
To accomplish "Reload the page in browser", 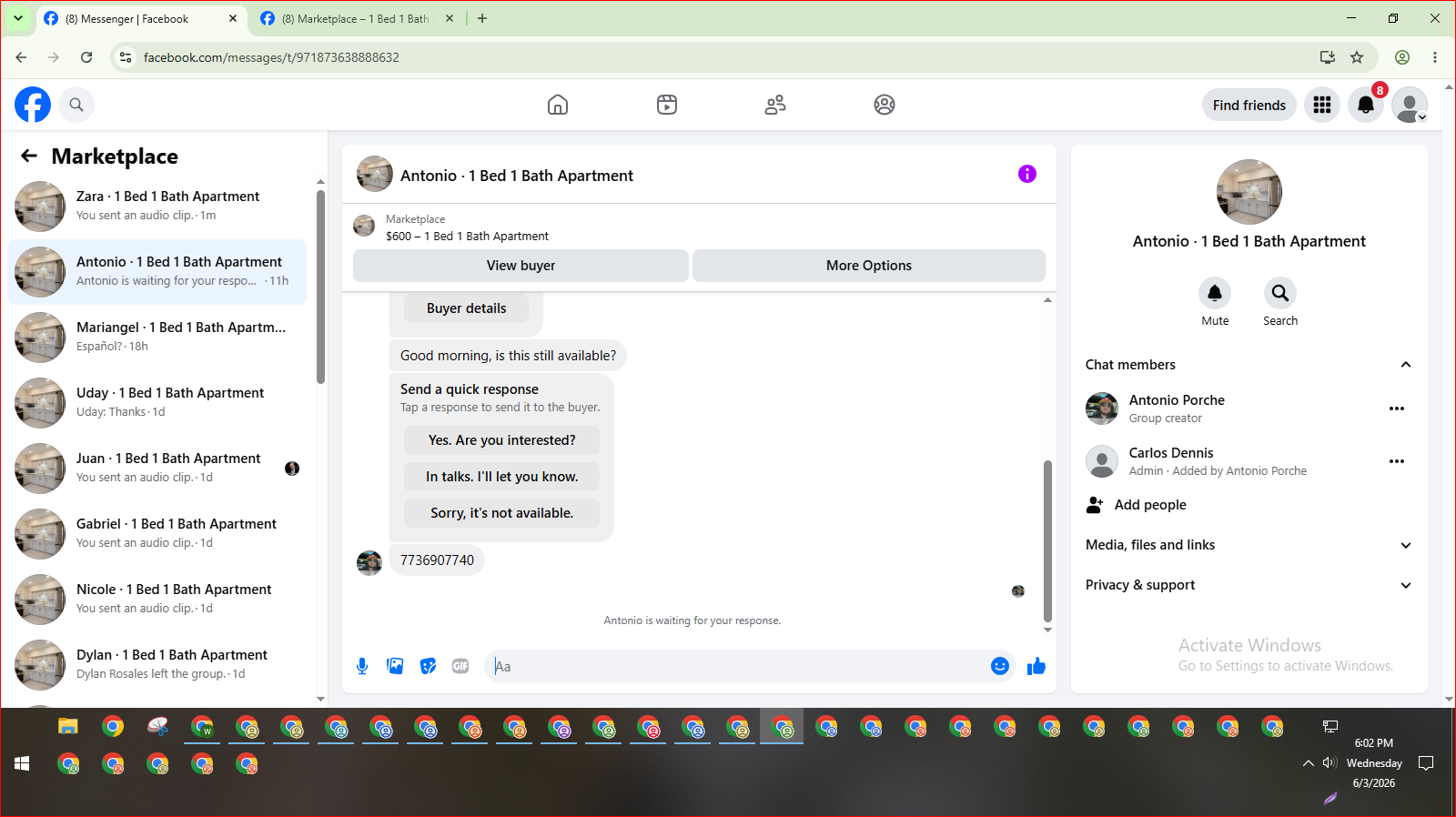I will point(86,57).
